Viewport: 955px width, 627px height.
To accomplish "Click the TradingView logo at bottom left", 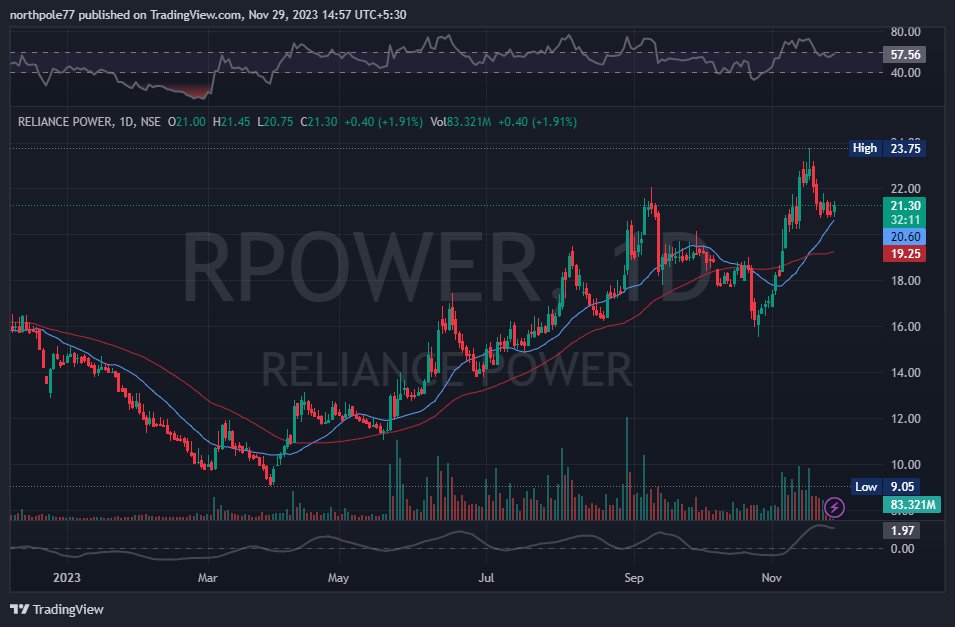I will (x=57, y=609).
